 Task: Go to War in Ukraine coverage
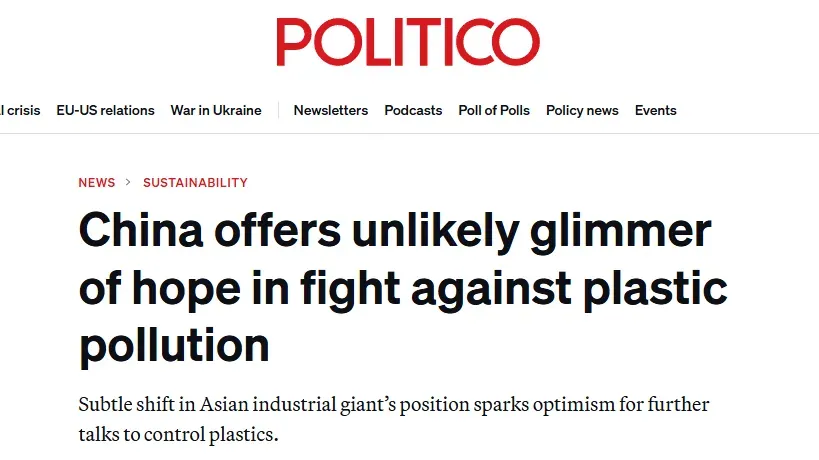(216, 110)
